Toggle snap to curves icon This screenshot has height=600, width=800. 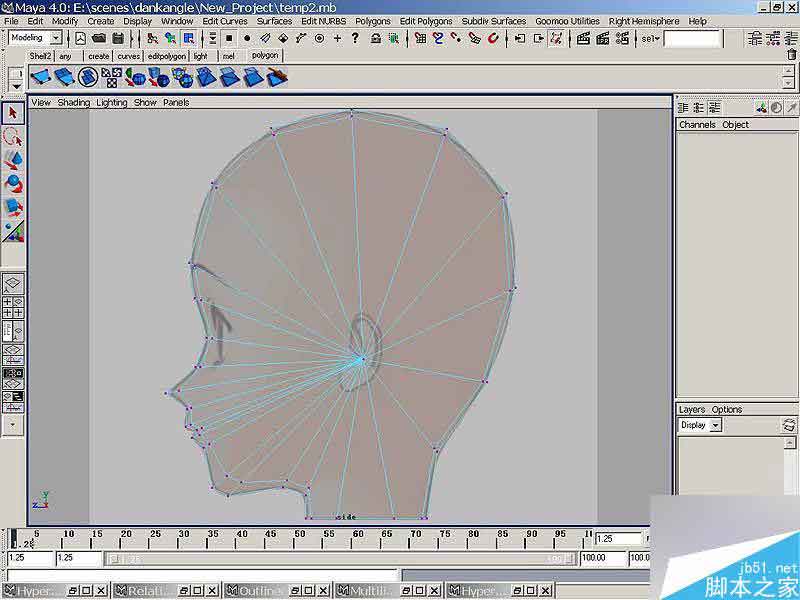pos(439,38)
